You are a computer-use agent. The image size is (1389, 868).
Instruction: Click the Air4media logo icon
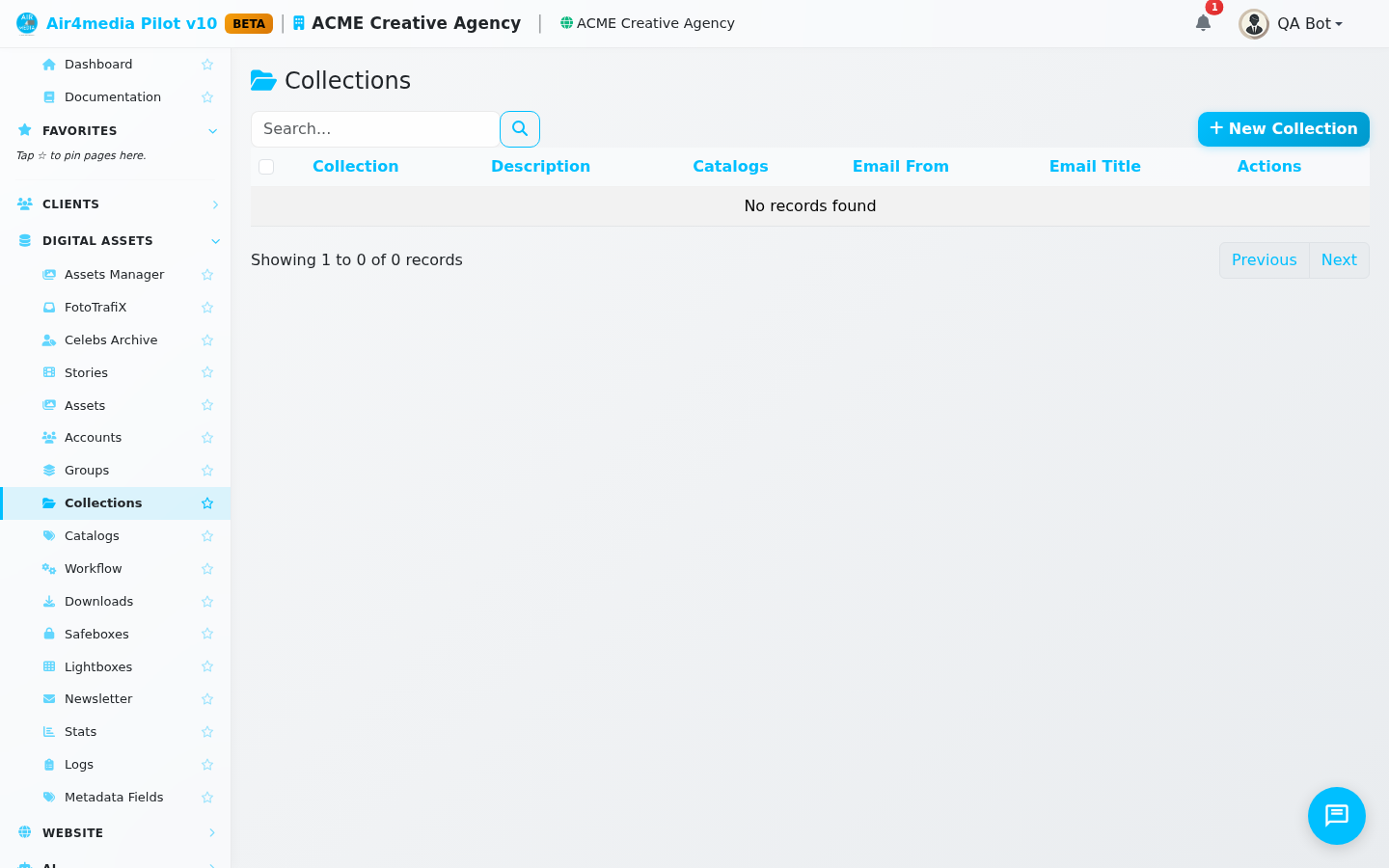(x=27, y=23)
